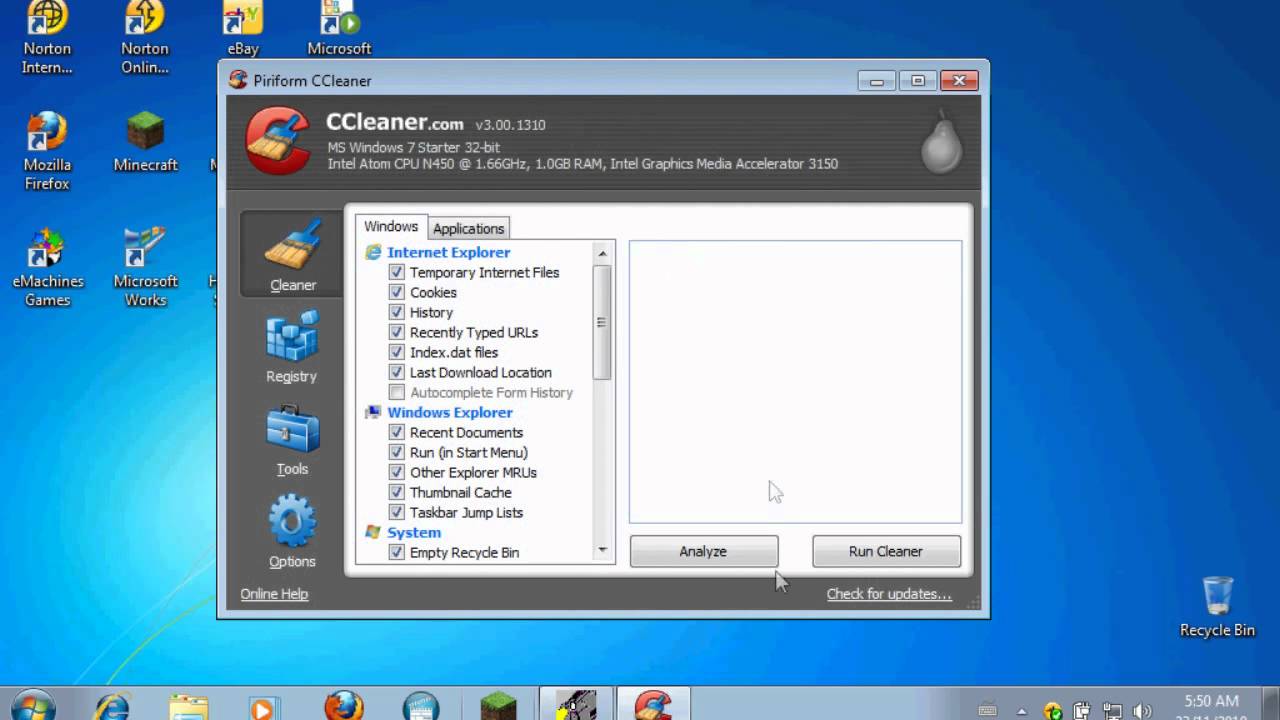Toggle Recently Typed URLs checkbox
The image size is (1280, 720).
coord(397,332)
